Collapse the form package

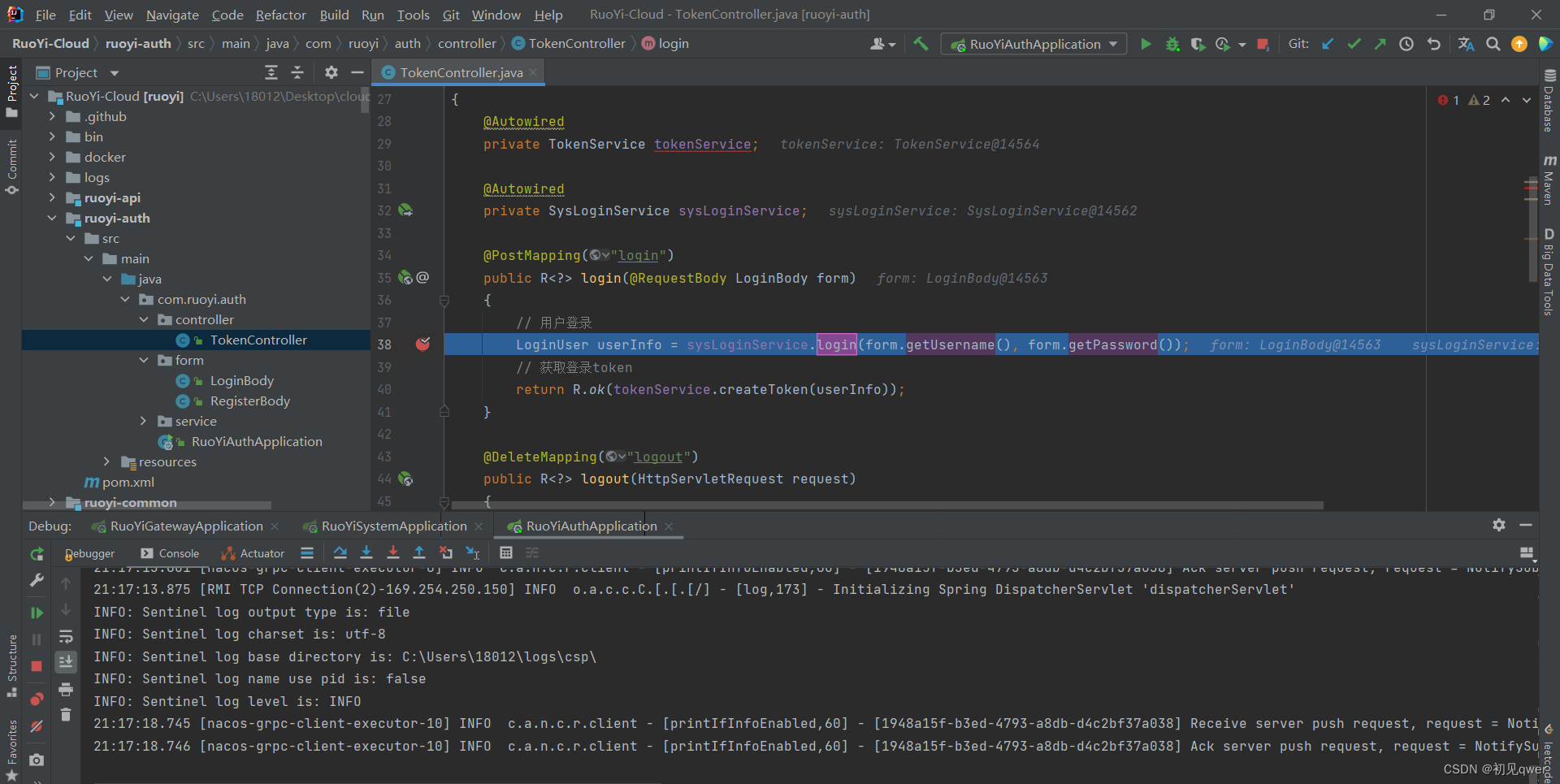click(143, 360)
